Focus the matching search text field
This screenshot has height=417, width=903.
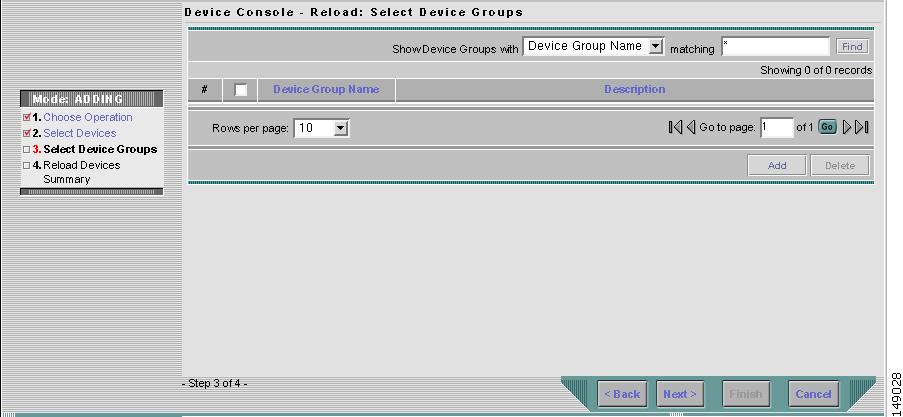(x=775, y=47)
